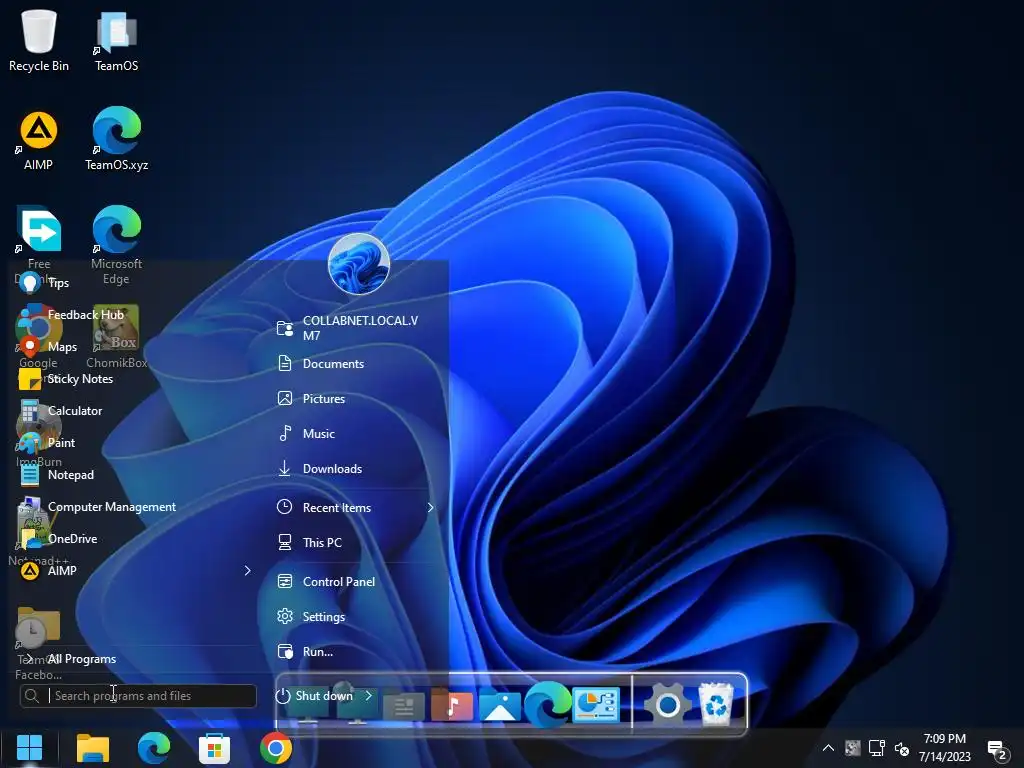Open the Music folder icon in the dock
This screenshot has height=768, width=1024.
coord(452,705)
